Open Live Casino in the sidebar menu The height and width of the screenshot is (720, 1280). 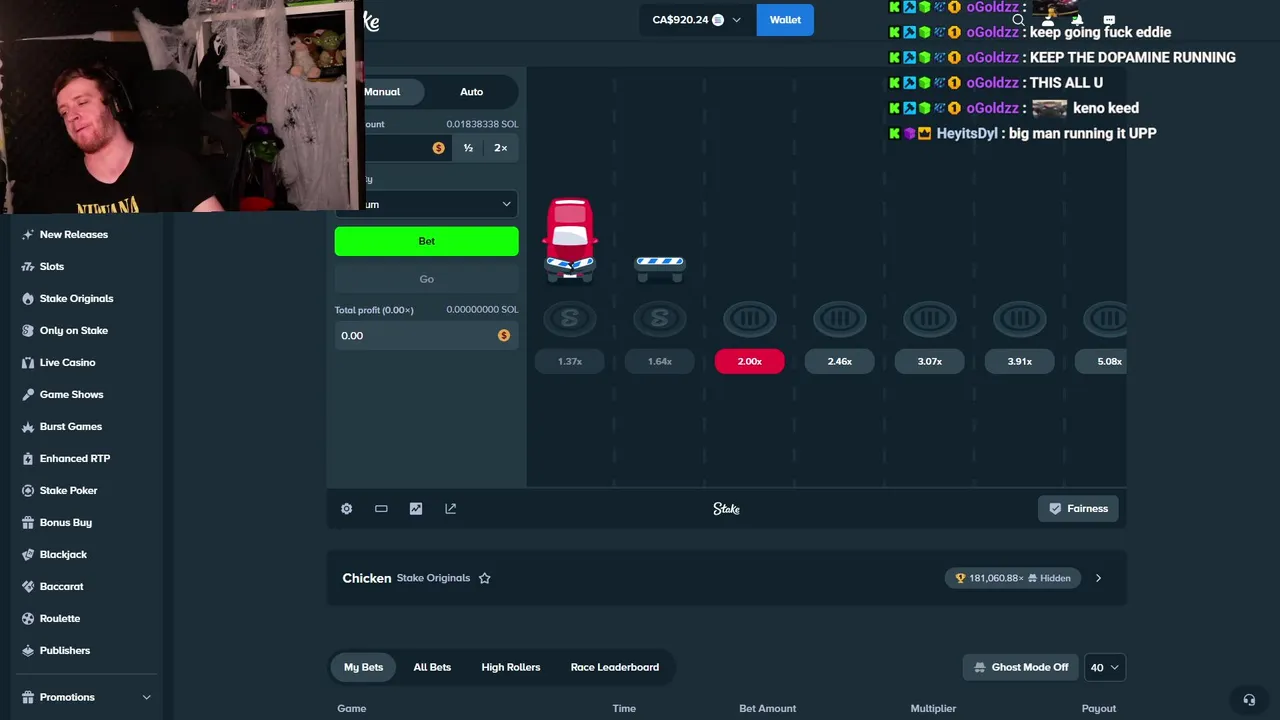[x=67, y=362]
